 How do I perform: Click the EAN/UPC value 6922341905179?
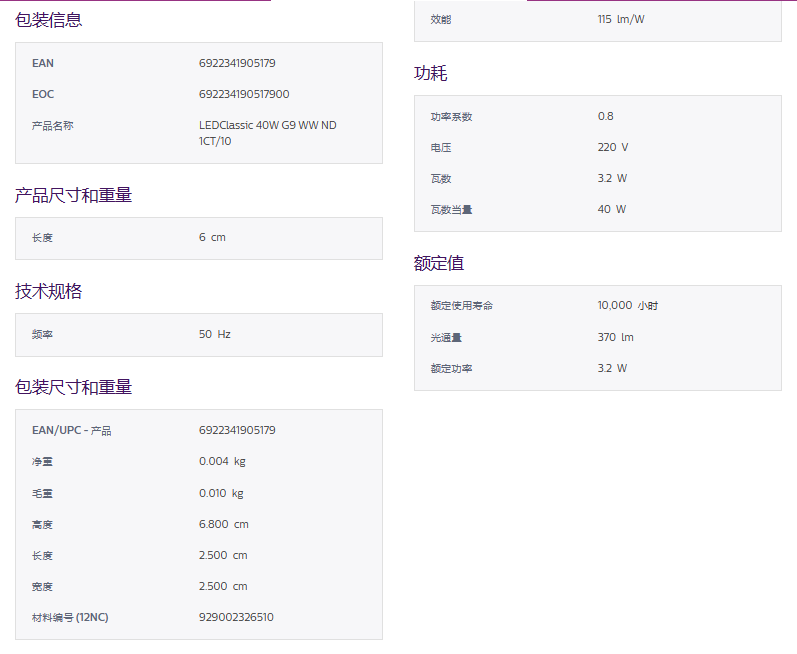237,430
